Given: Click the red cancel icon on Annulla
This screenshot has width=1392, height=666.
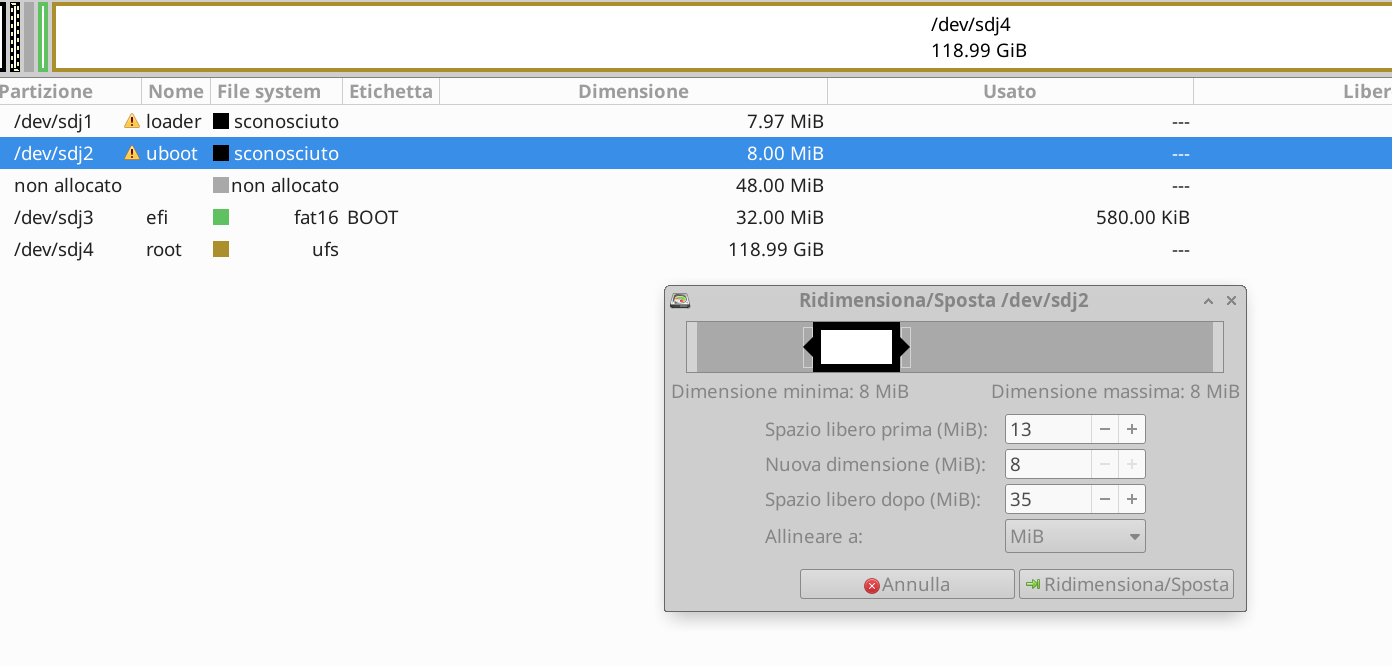Looking at the screenshot, I should [871, 585].
